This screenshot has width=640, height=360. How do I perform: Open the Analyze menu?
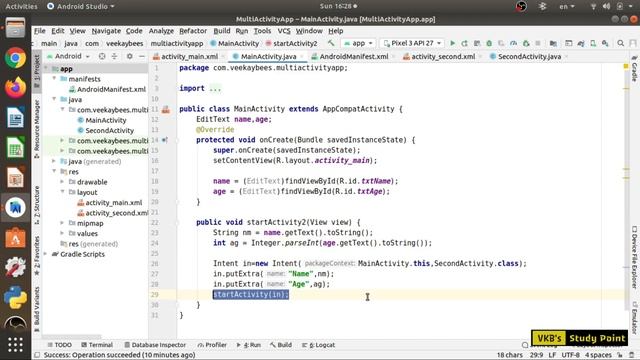161,31
